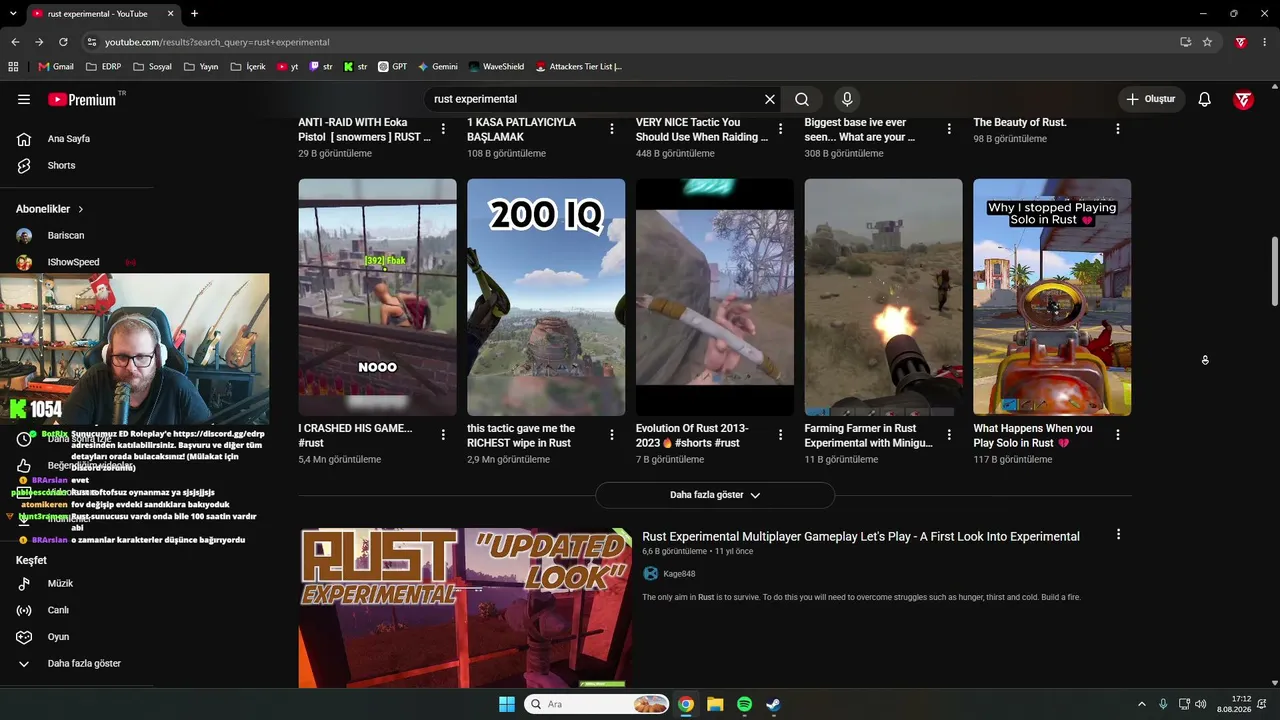Open Müzik in the Keşfet section
This screenshot has width=1280, height=720.
click(x=60, y=583)
